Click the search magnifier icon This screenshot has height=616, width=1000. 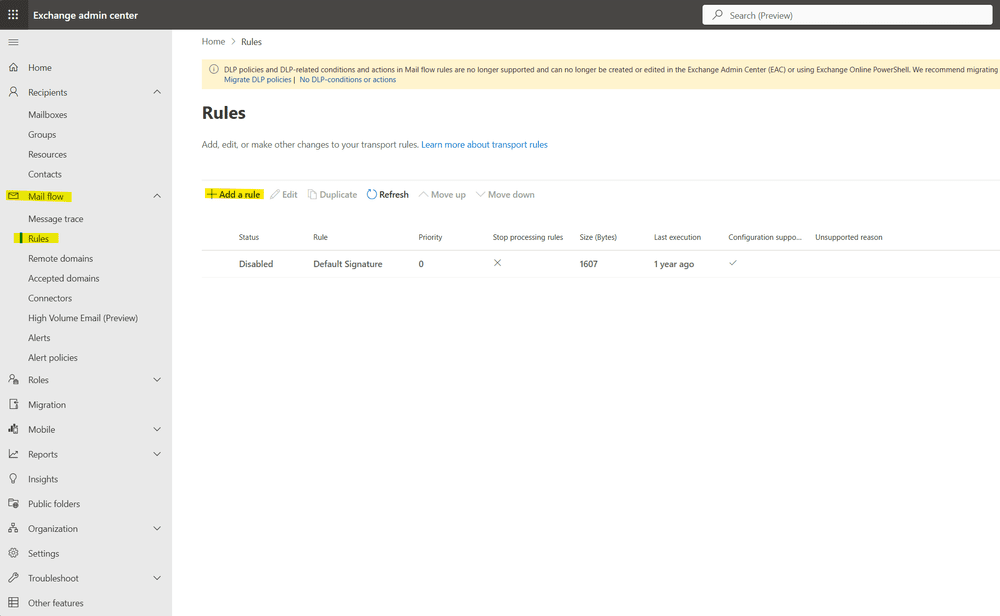pyautogui.click(x=717, y=15)
